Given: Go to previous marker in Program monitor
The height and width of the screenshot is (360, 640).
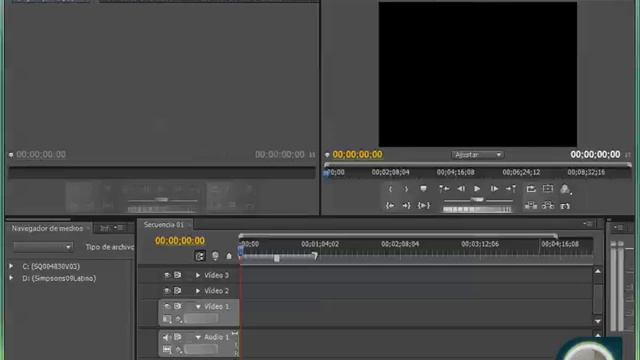Looking at the screenshot, I should (444, 189).
